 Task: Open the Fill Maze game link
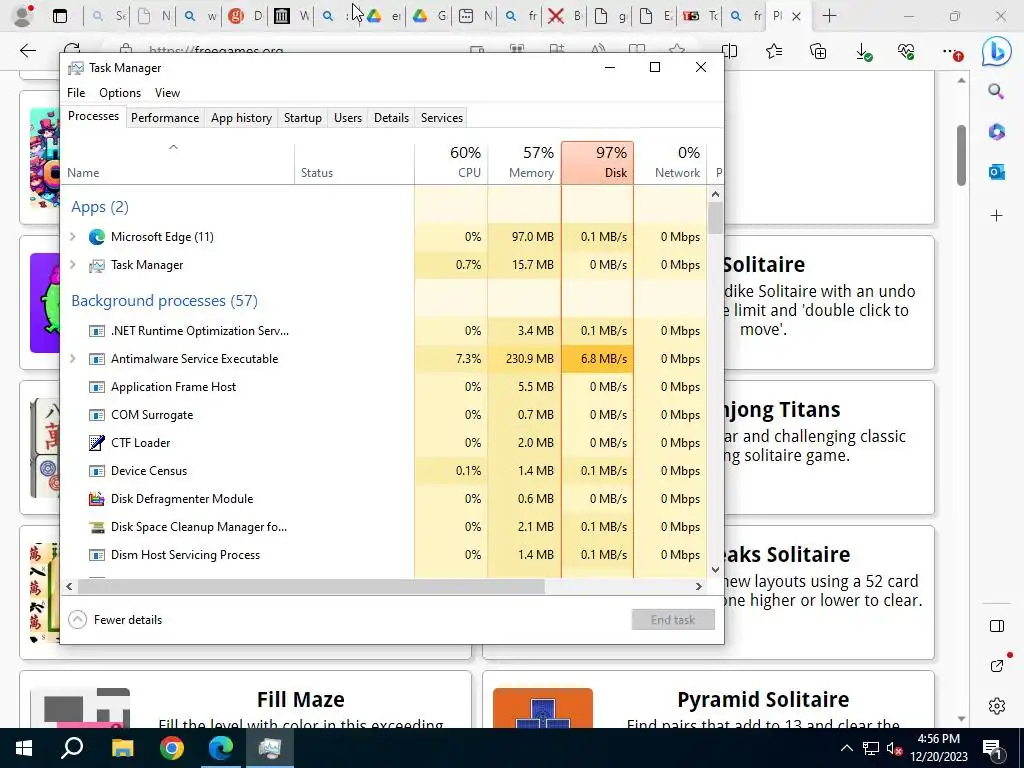[300, 699]
